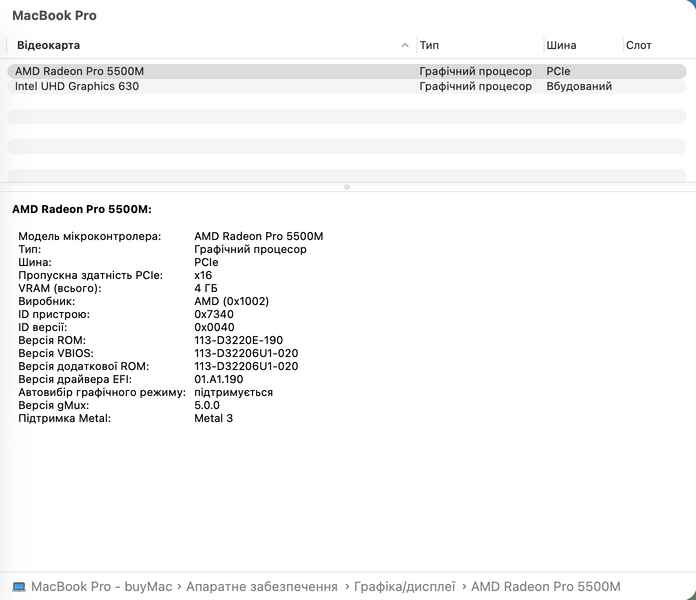Click the Версія додаткової ROM: label
696x600 pixels.
[x=83, y=366]
